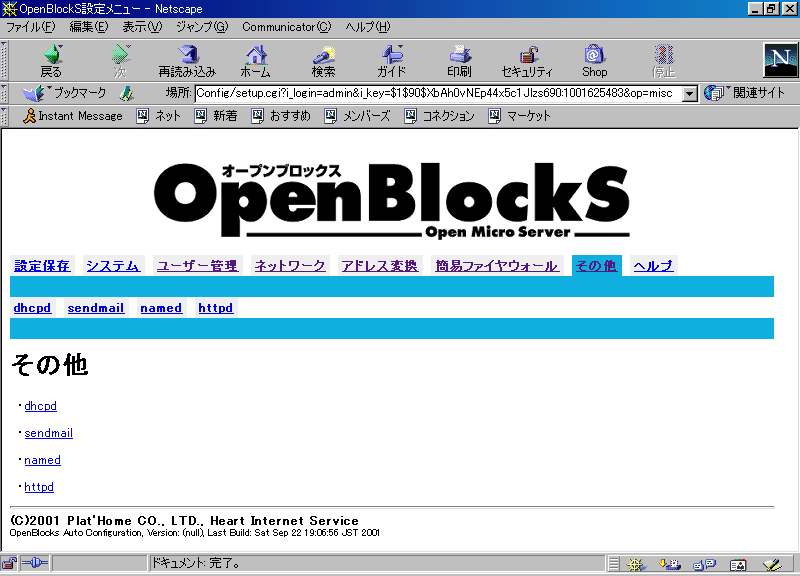Open Search (検索) toolbar icon

click(x=323, y=61)
